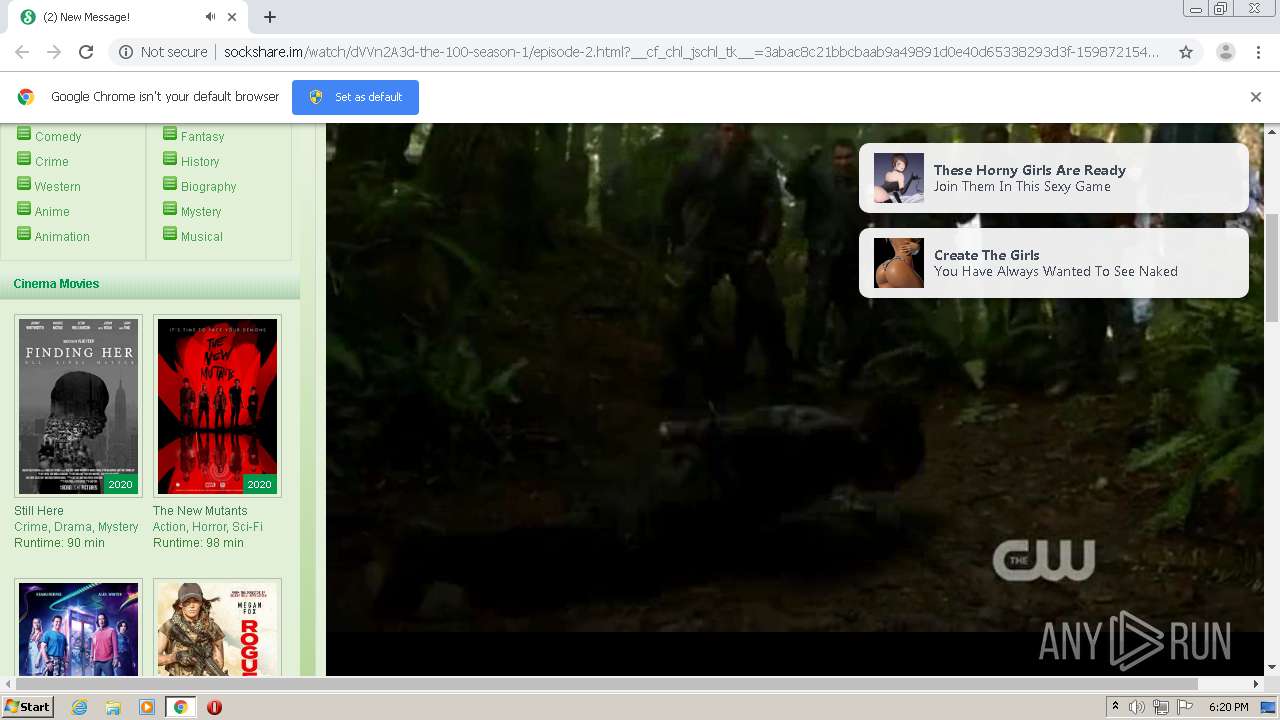The height and width of the screenshot is (720, 1280).
Task: Open the Finding Her poster thumbnail
Action: tap(78, 406)
